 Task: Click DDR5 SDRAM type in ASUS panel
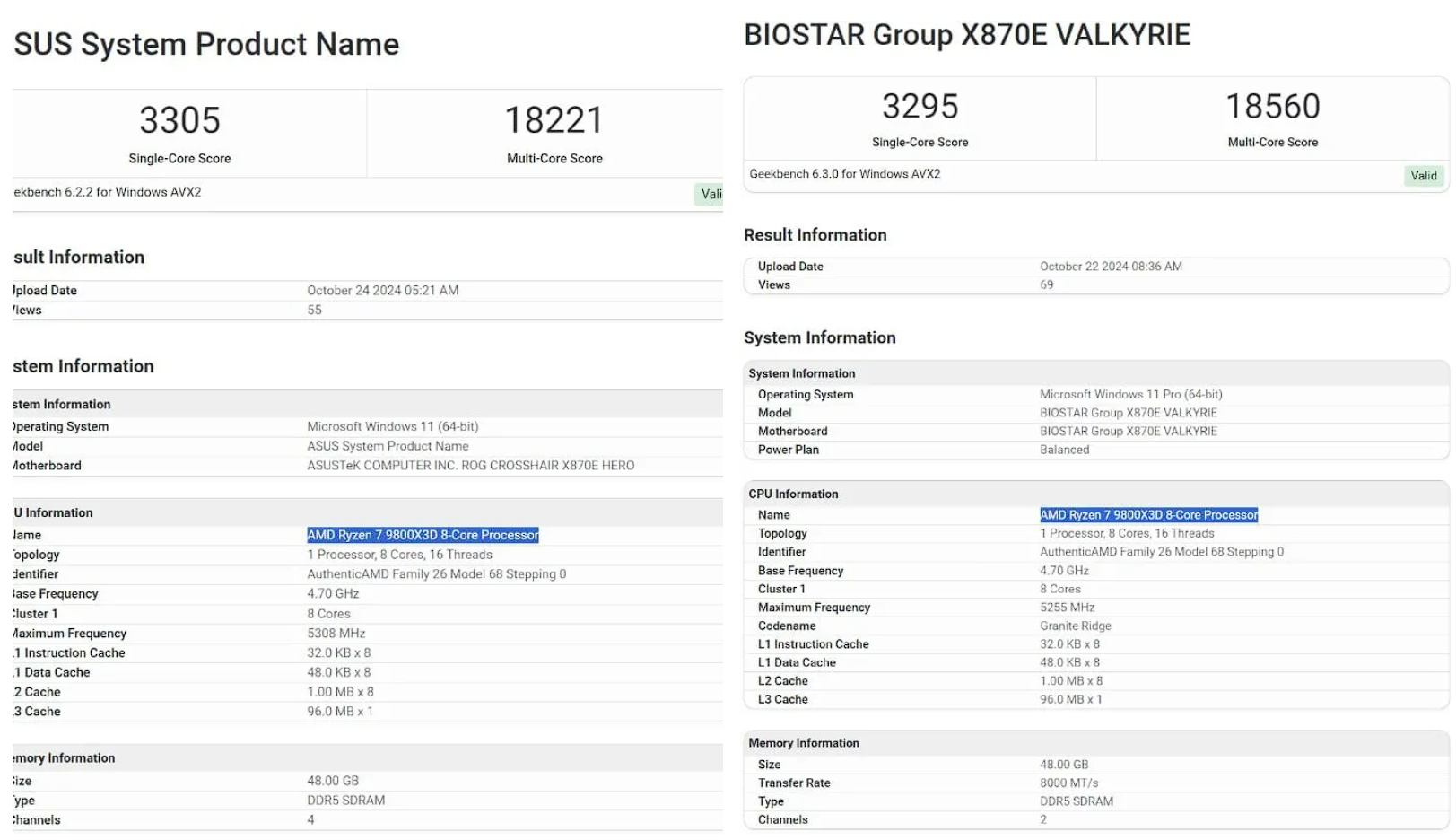pyautogui.click(x=345, y=801)
